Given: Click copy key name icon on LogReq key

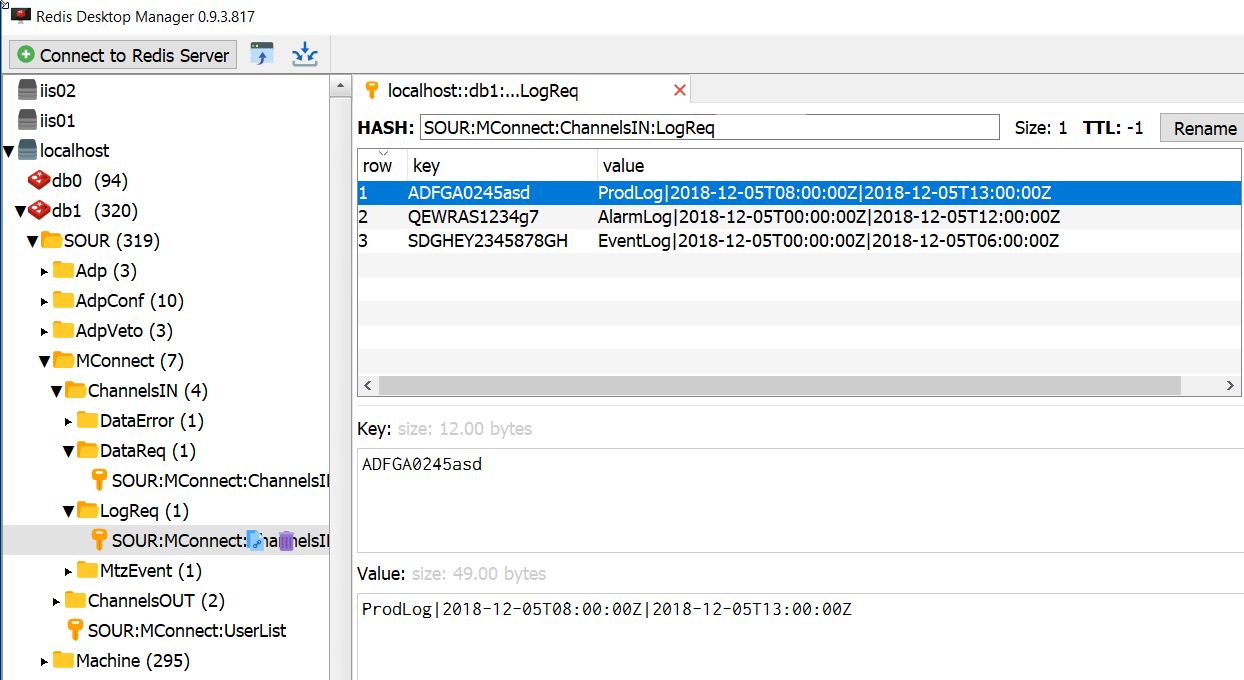Looking at the screenshot, I should [x=256, y=541].
